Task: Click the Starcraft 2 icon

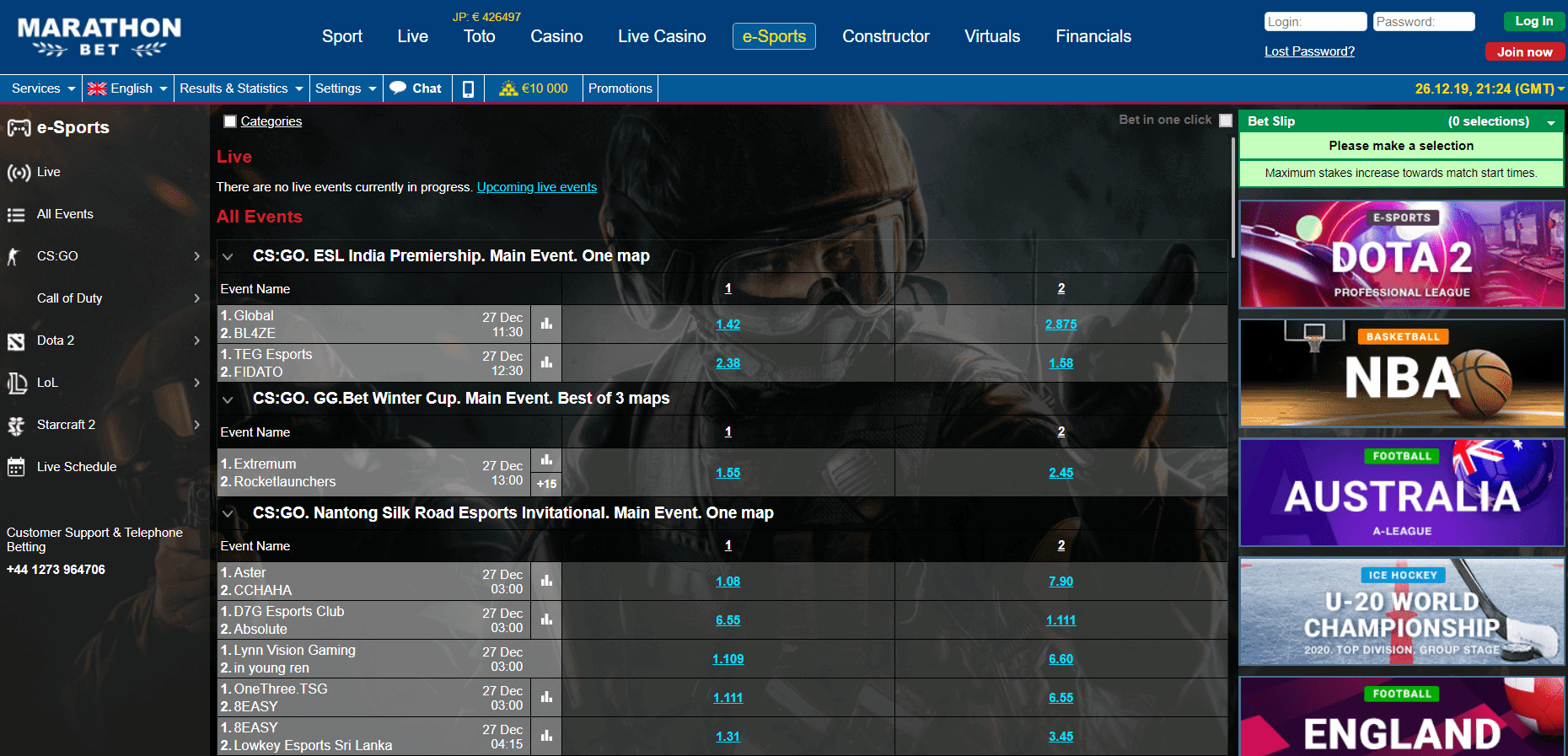Action: pos(16,426)
